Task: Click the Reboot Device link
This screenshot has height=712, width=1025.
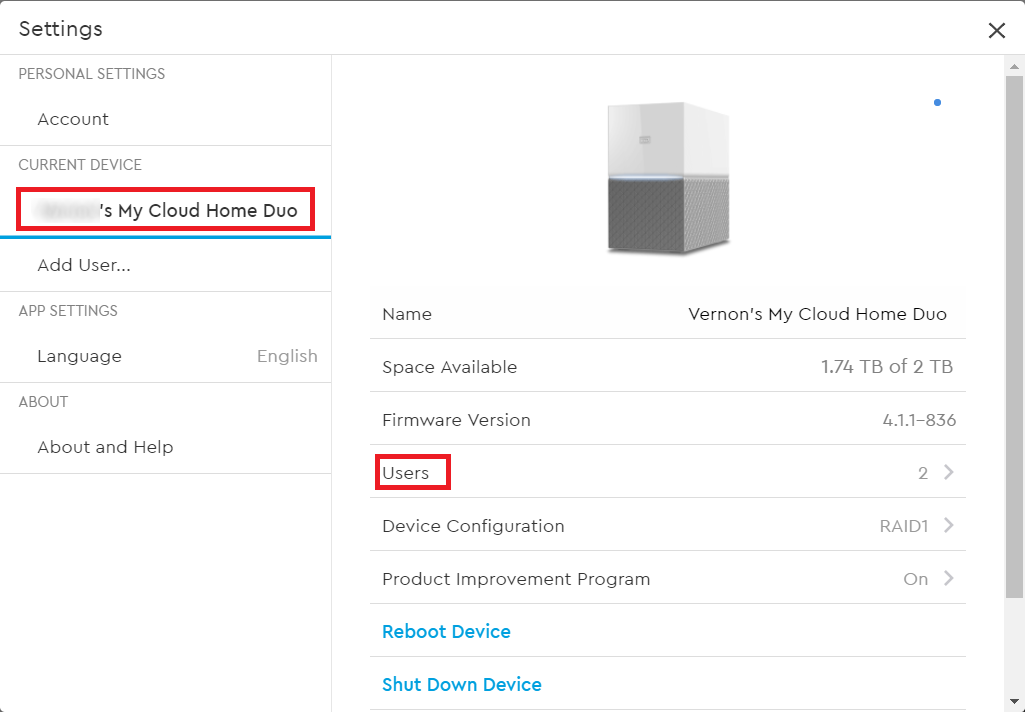Action: (446, 632)
